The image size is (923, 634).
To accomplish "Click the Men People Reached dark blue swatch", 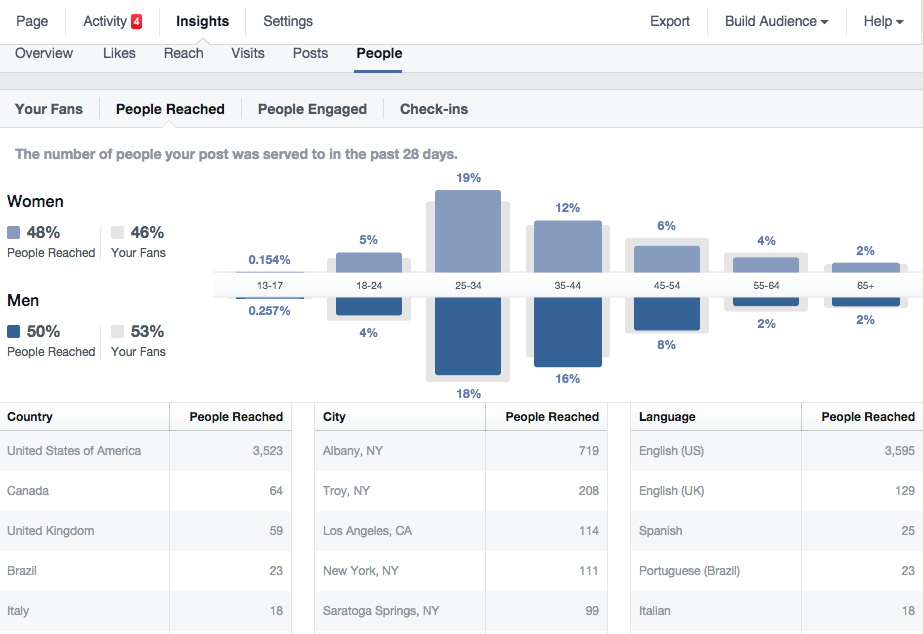I will tap(14, 331).
